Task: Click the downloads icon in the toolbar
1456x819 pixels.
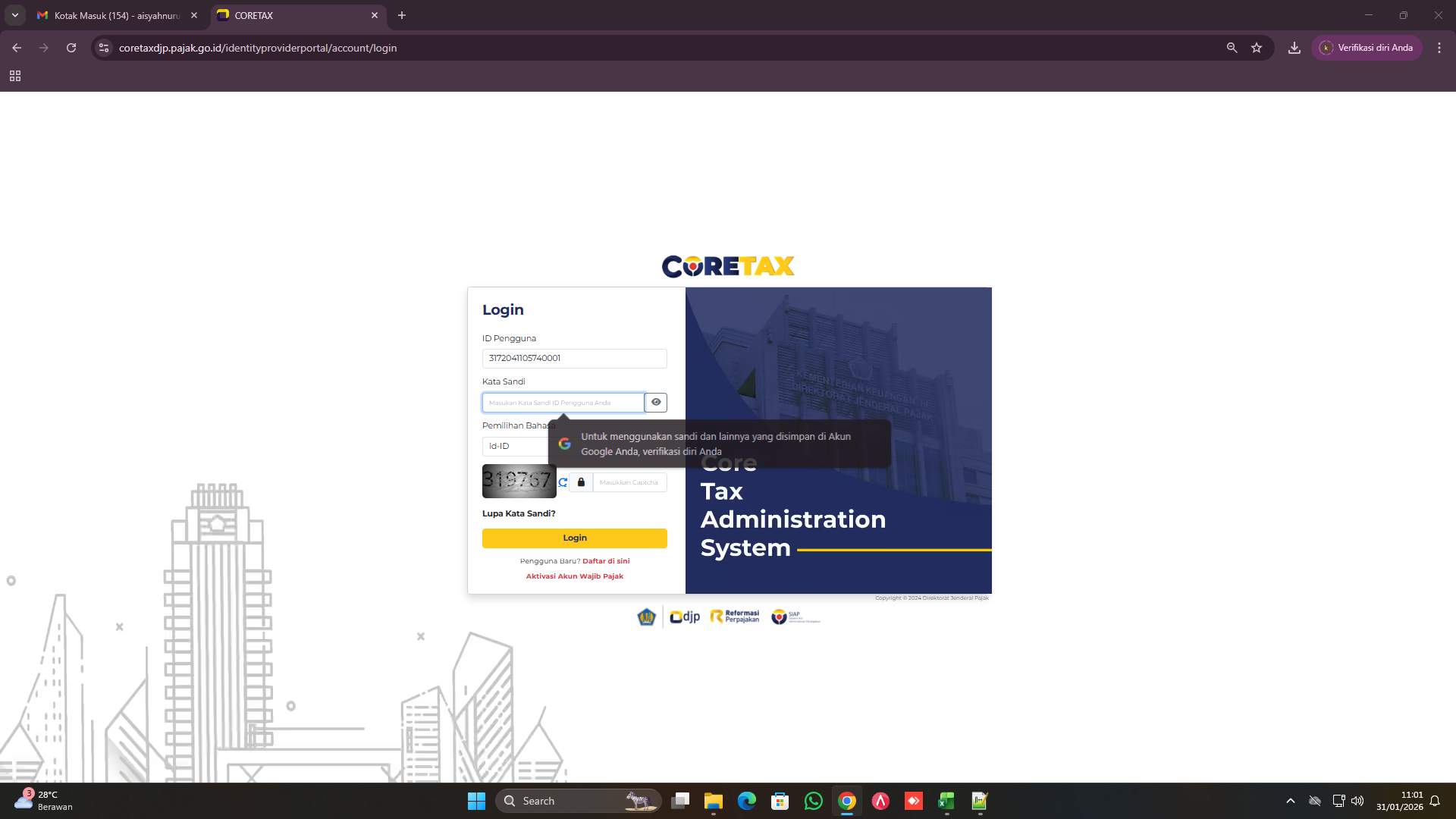Action: [1294, 47]
